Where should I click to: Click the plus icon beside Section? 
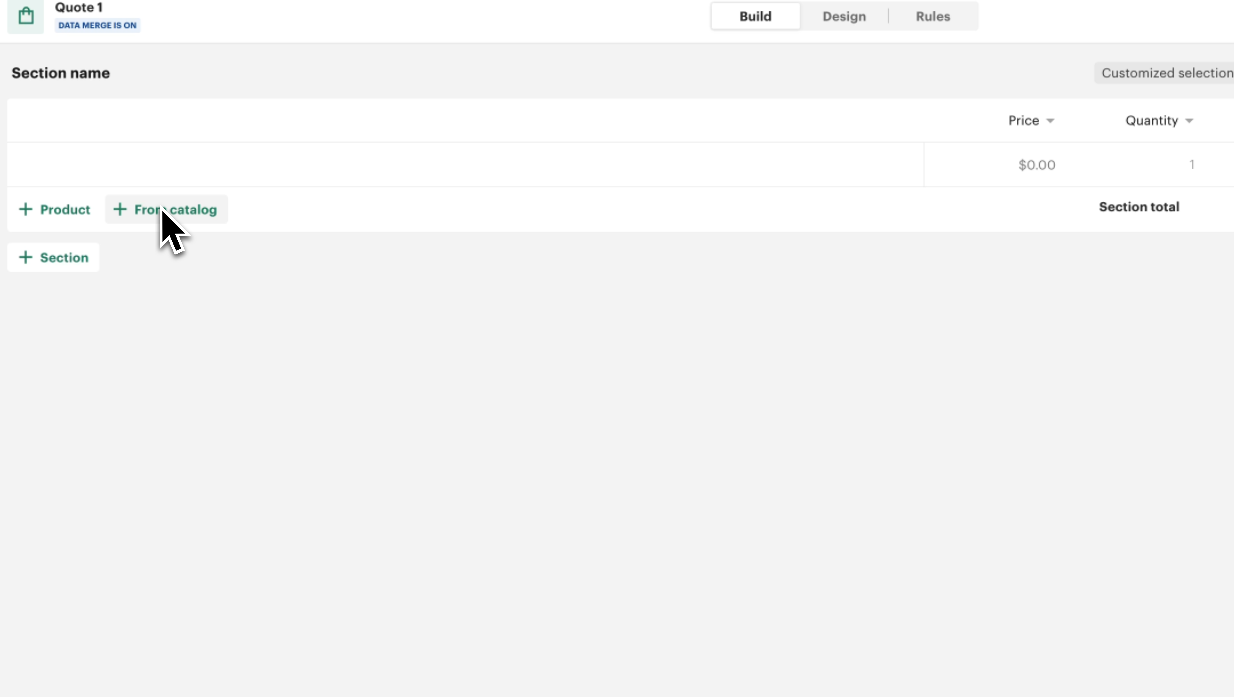coord(26,258)
